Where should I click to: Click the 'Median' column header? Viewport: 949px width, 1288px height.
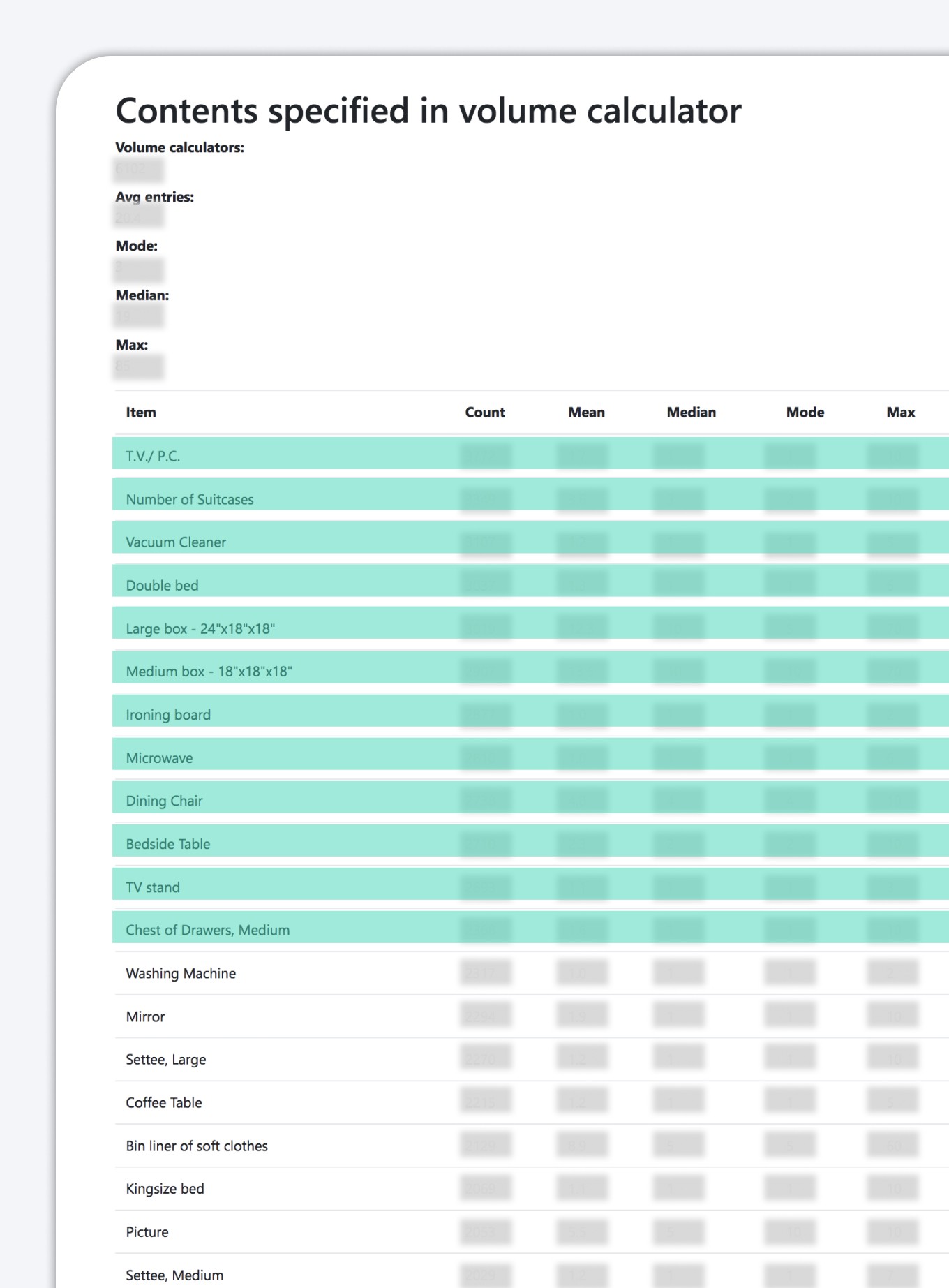pyautogui.click(x=692, y=412)
